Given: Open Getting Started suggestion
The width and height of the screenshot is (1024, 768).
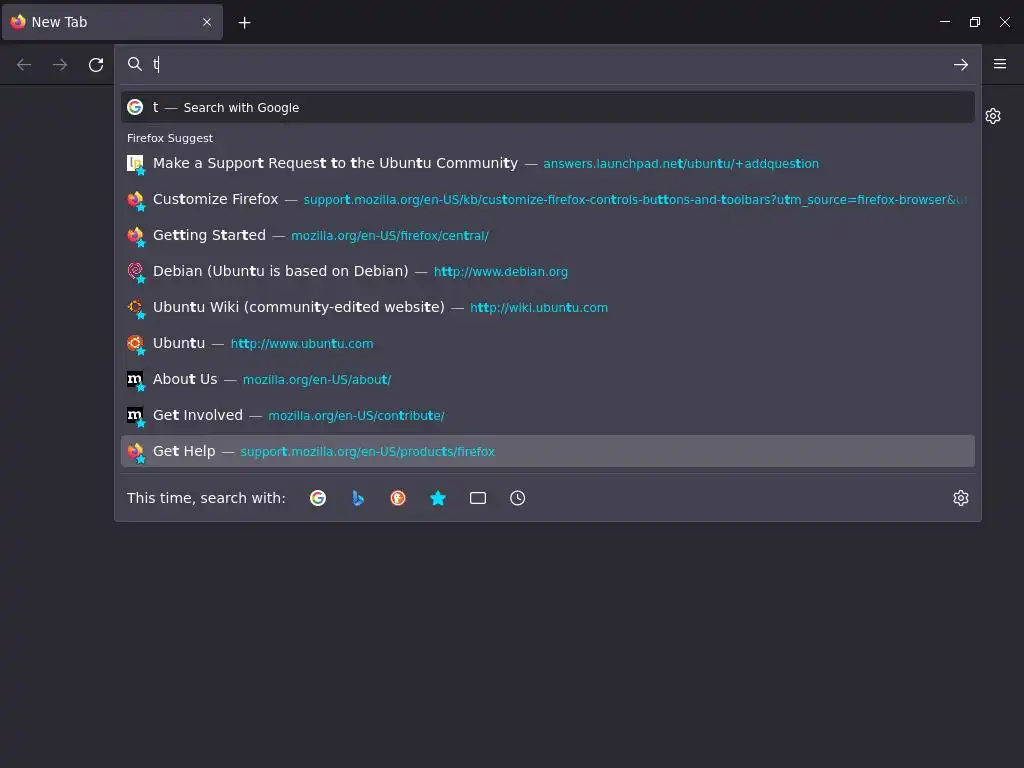Looking at the screenshot, I should click(x=547, y=235).
